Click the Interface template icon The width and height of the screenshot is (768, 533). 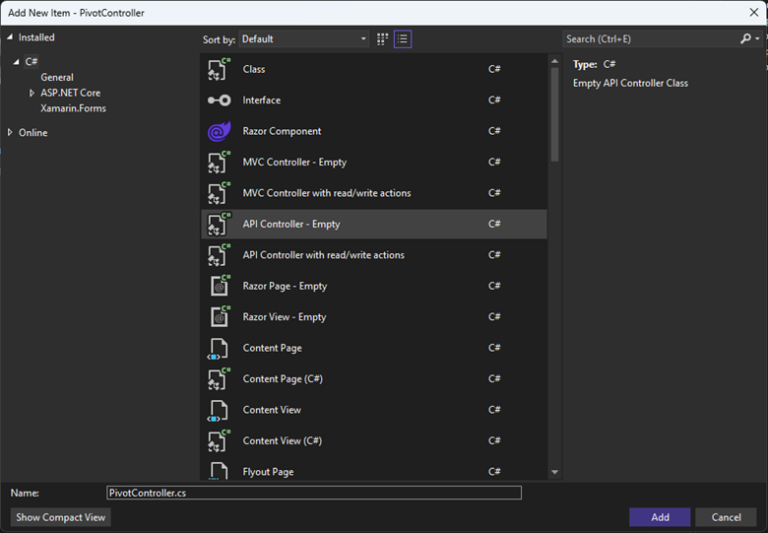(219, 100)
